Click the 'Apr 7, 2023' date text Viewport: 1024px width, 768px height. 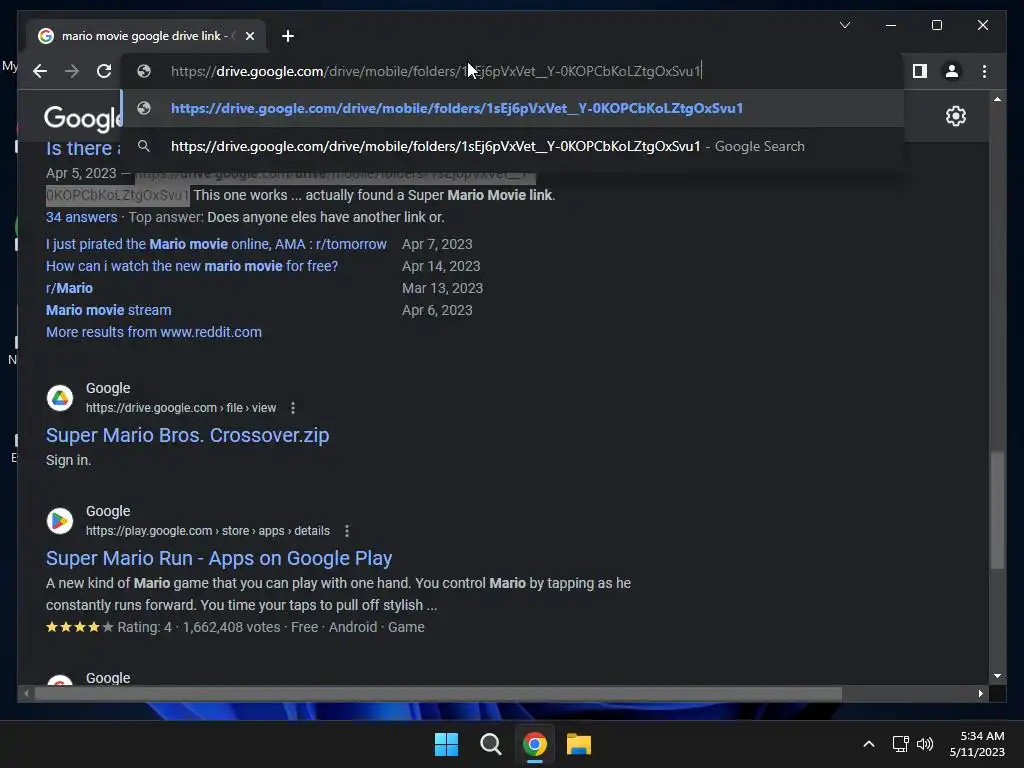[x=437, y=244]
